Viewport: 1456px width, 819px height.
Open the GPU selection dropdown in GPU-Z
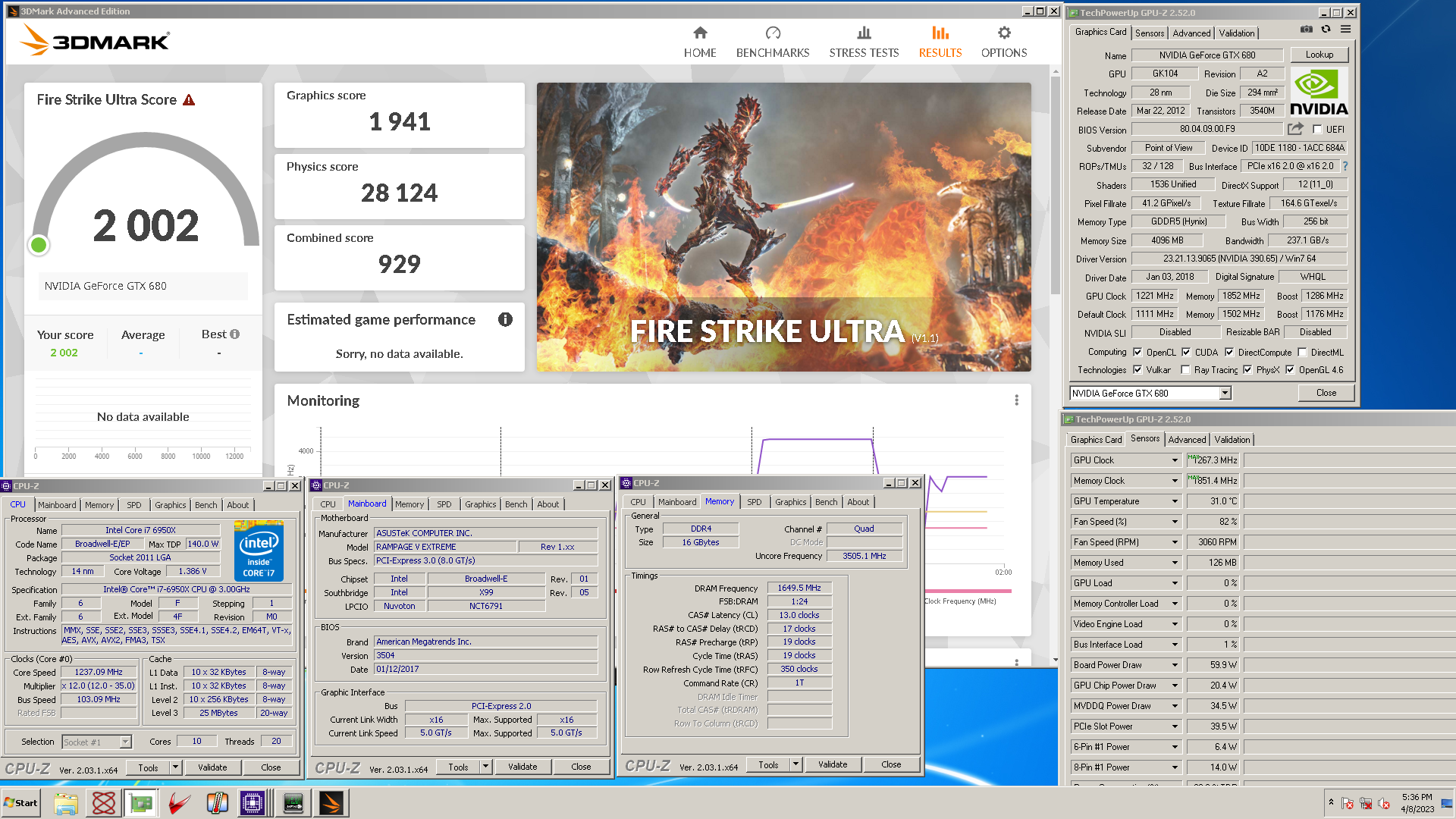pos(1225,393)
